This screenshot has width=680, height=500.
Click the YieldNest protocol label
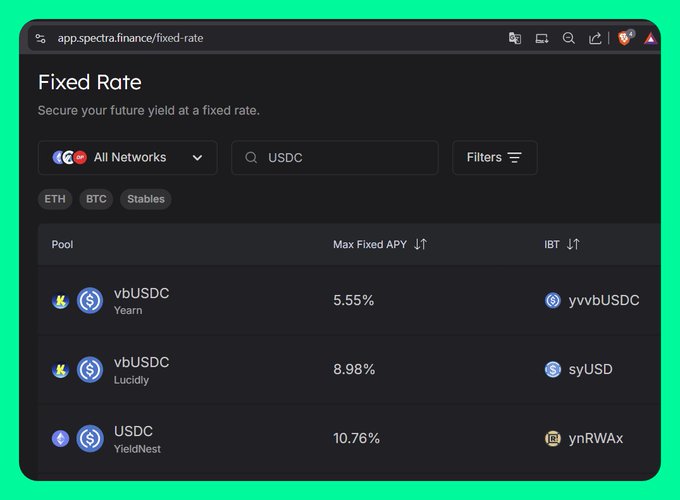point(137,449)
